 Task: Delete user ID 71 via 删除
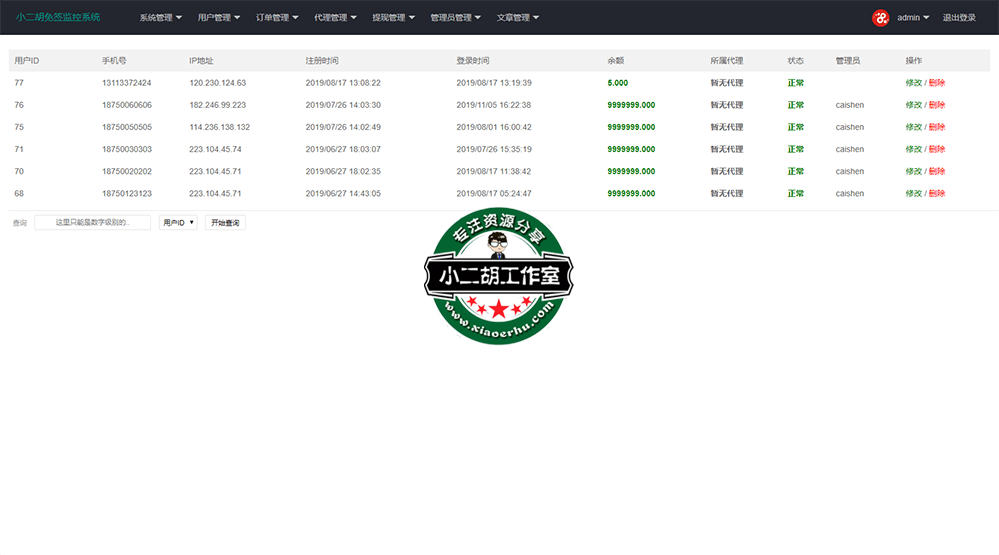click(937, 149)
